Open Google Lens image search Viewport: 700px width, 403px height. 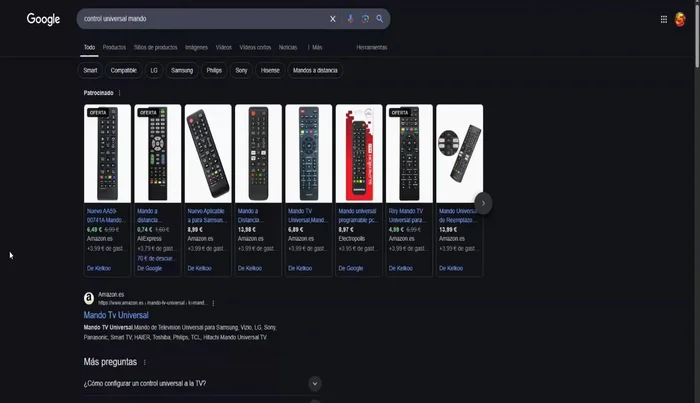tap(365, 19)
